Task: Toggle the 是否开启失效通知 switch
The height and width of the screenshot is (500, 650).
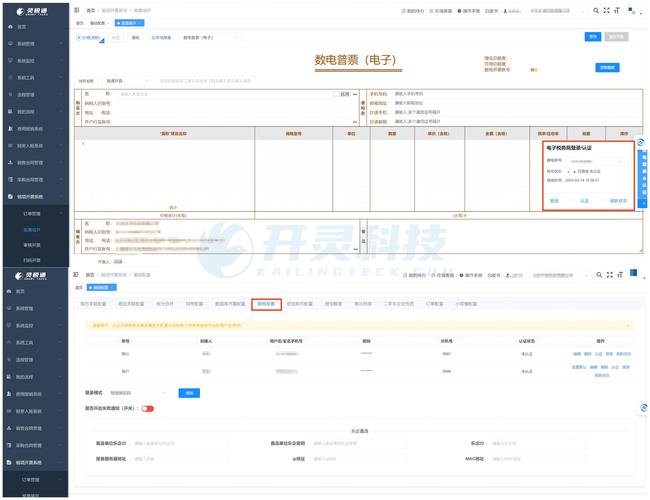Action: coord(148,408)
